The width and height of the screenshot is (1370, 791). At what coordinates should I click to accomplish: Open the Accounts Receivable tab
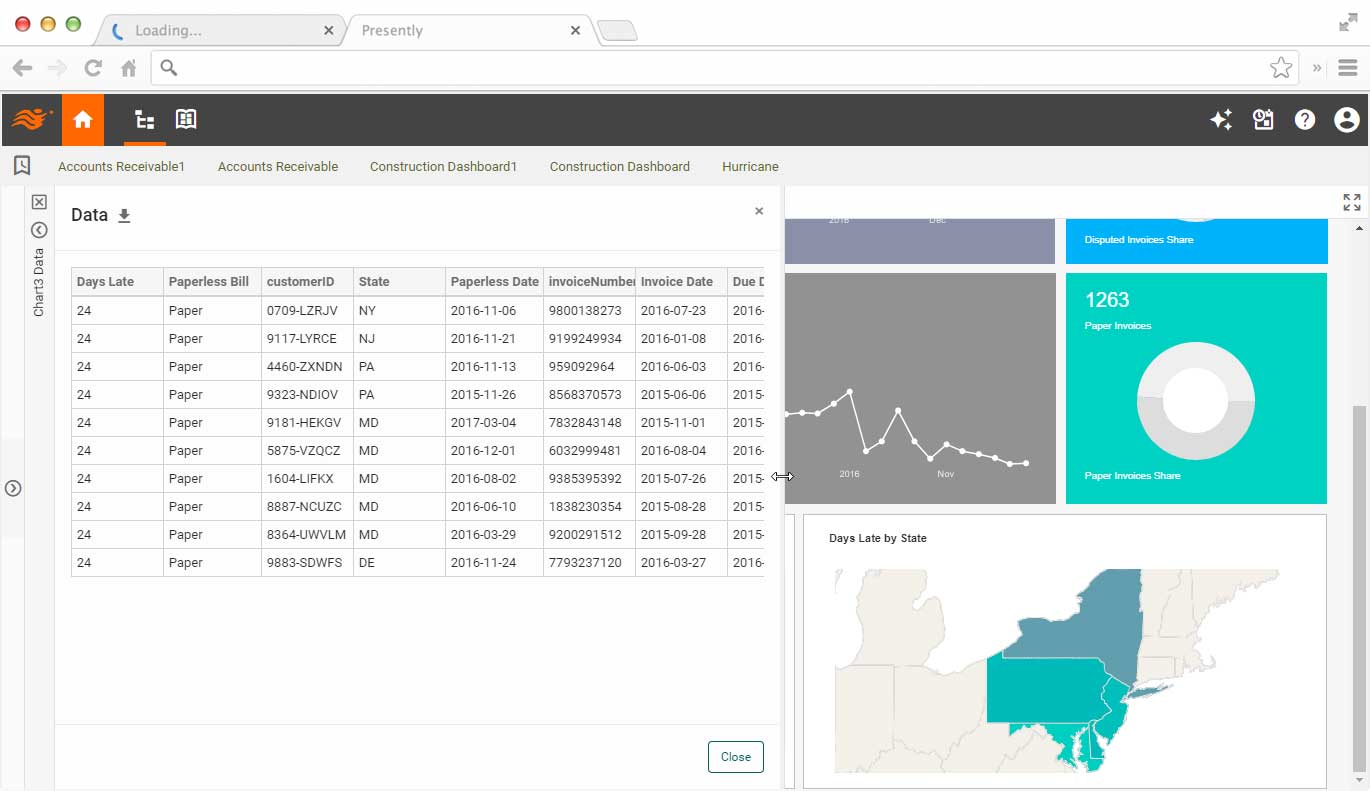(x=278, y=167)
